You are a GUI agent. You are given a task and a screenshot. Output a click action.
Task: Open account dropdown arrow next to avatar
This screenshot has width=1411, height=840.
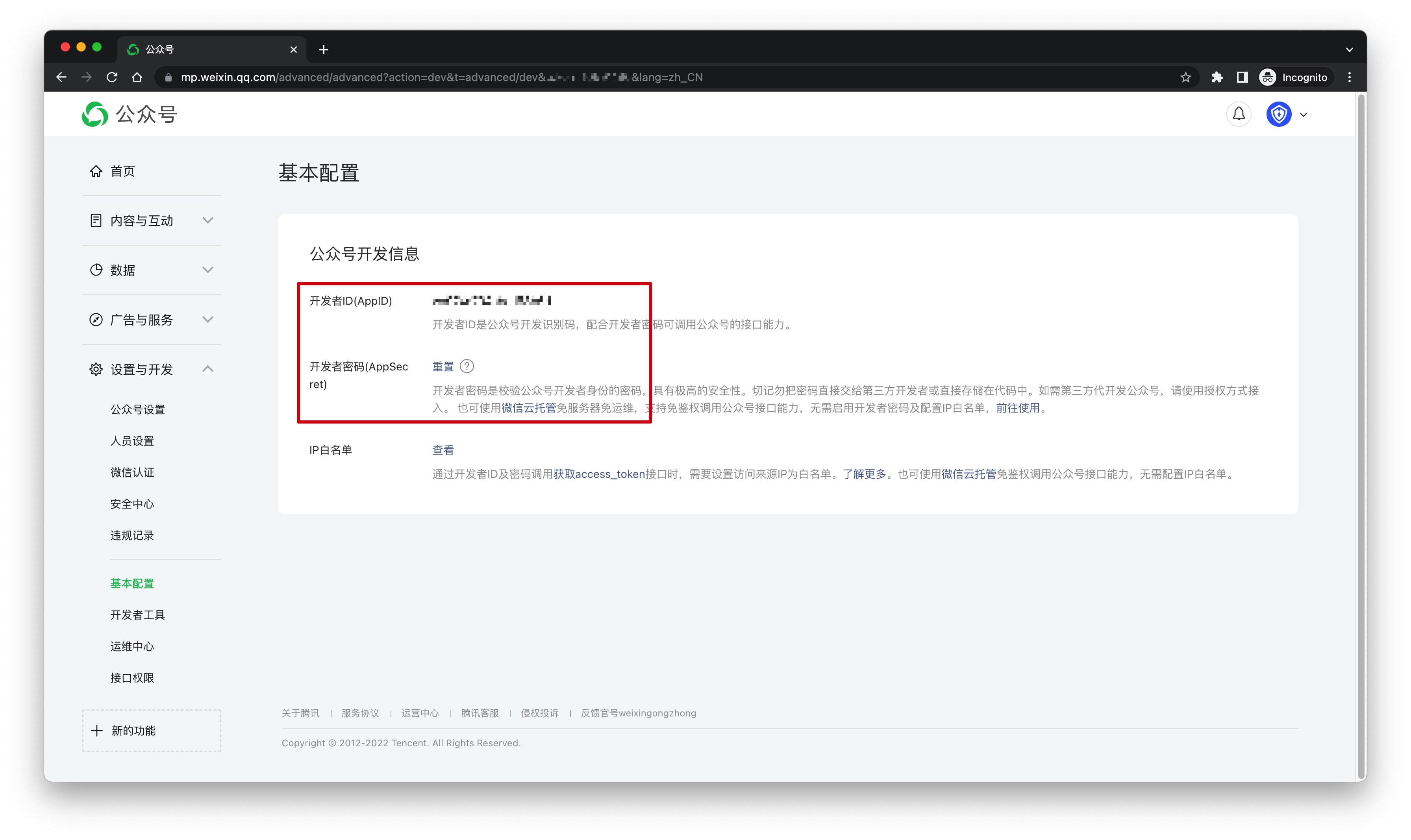1304,115
